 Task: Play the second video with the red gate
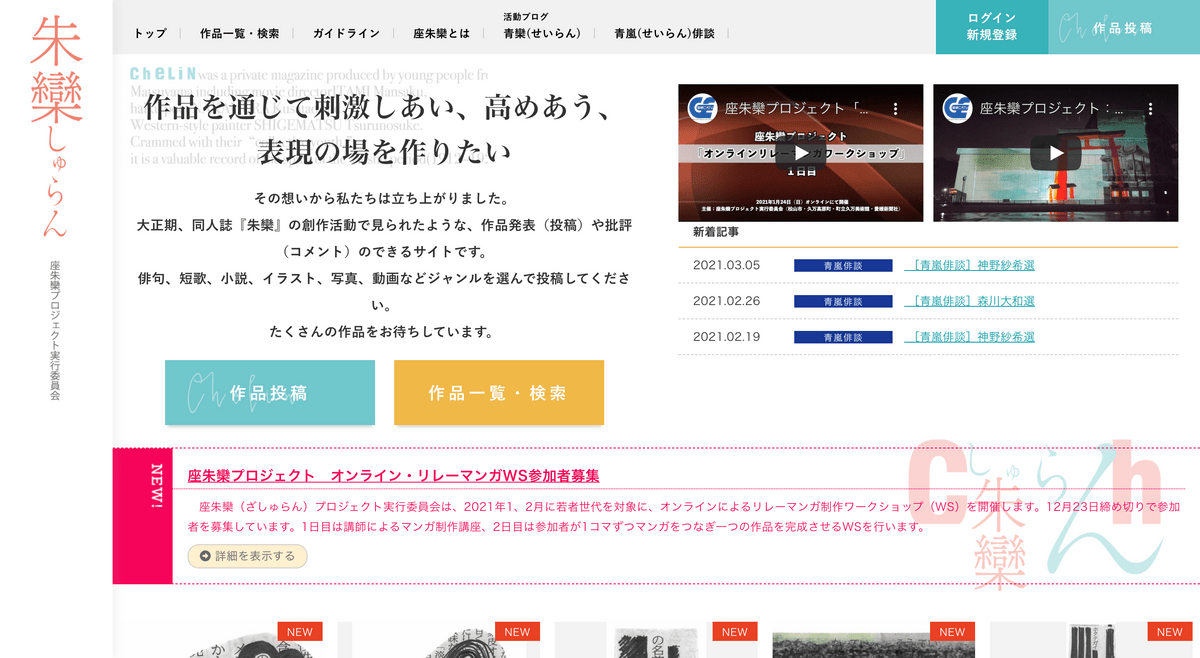click(1055, 153)
